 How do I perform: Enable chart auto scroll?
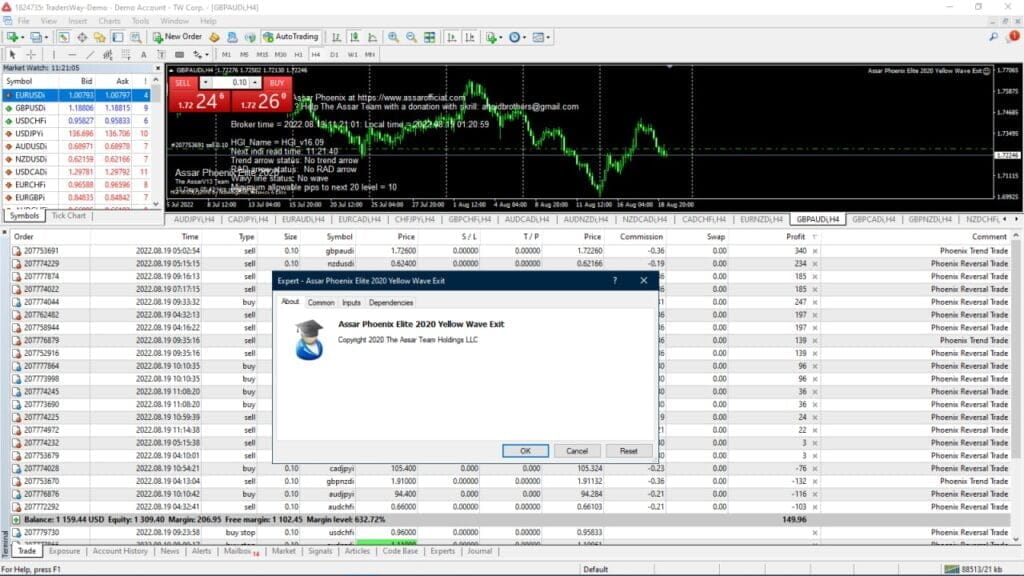tap(452, 36)
